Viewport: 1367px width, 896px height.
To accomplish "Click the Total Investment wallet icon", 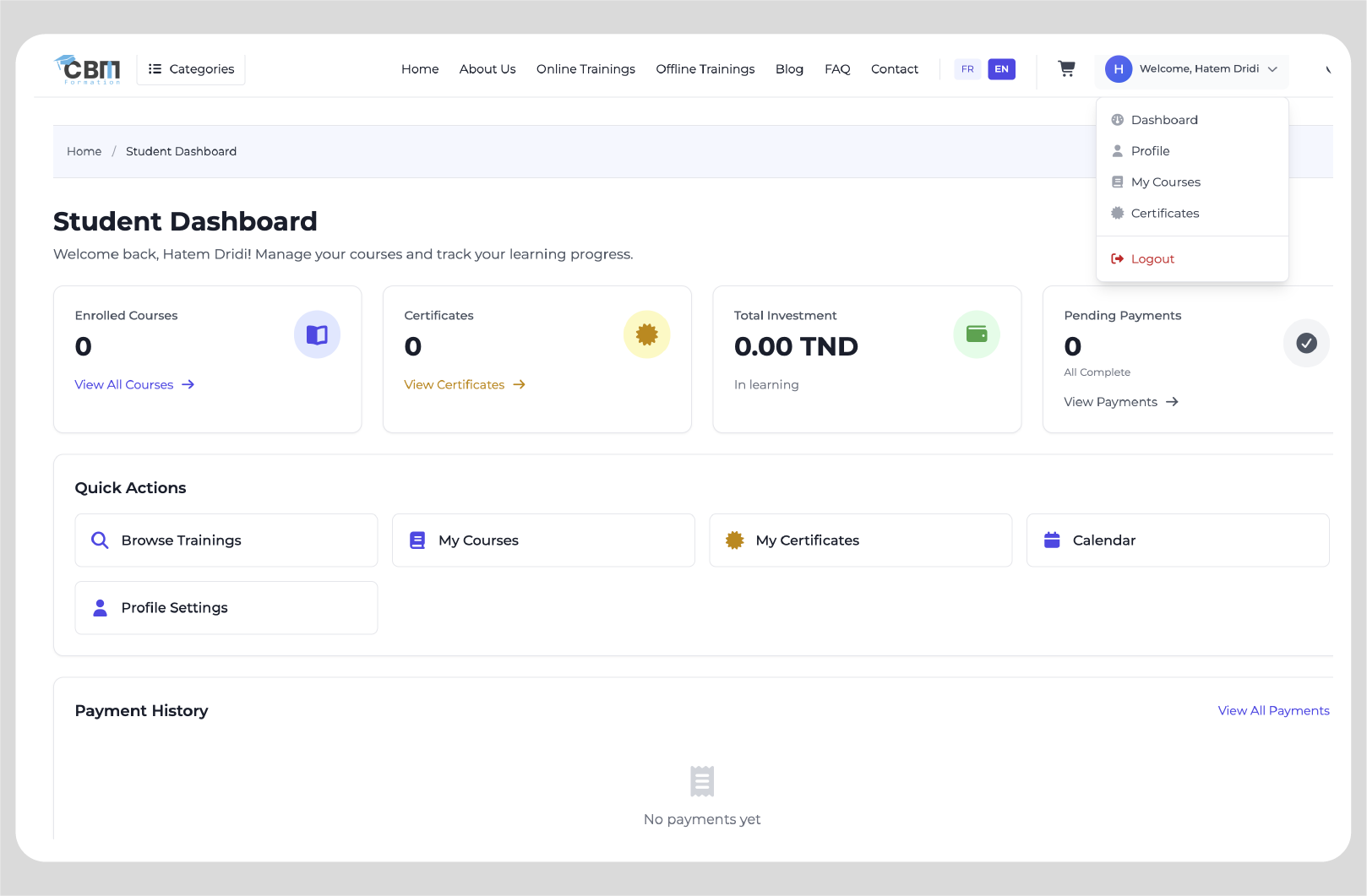I will [977, 335].
